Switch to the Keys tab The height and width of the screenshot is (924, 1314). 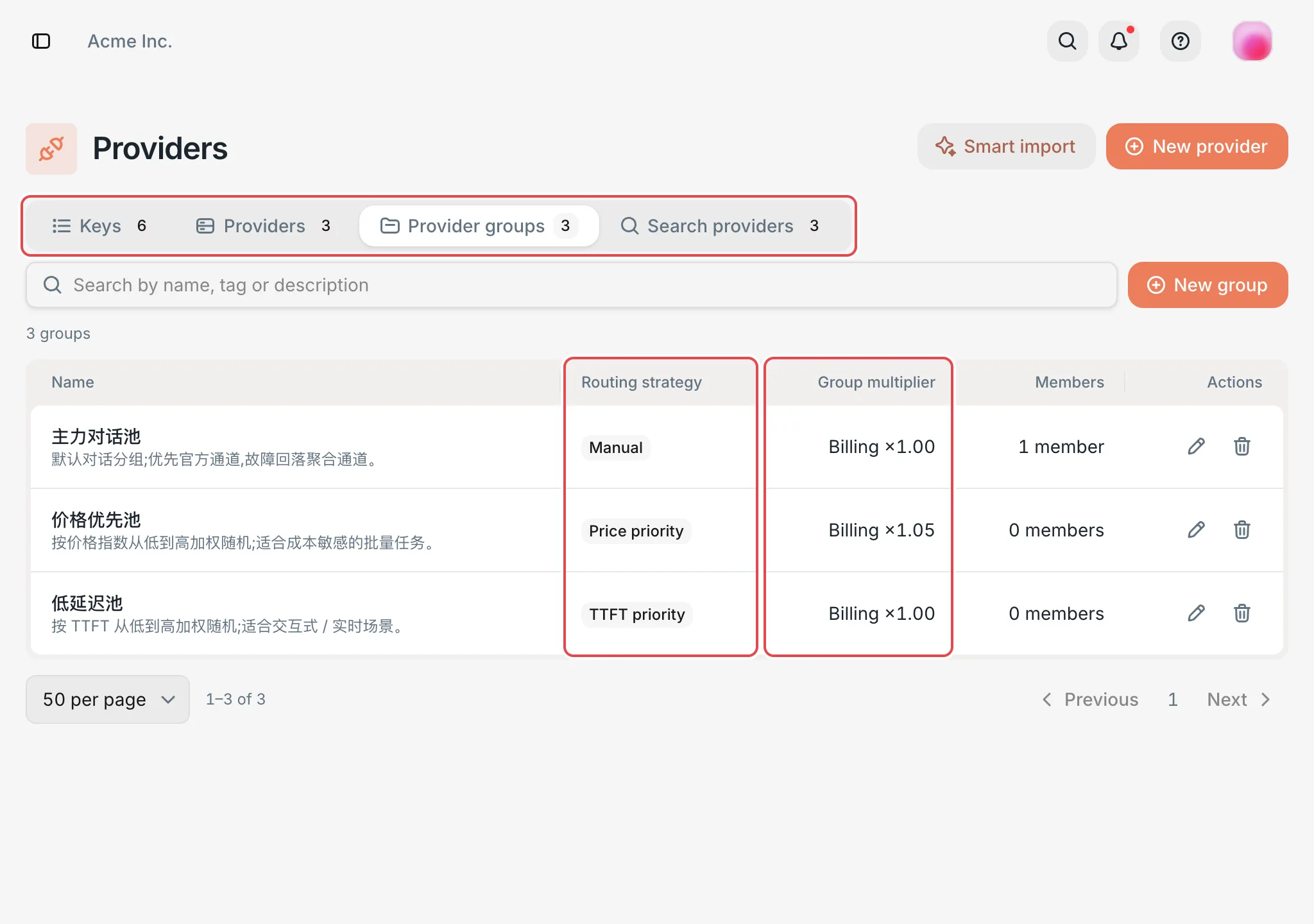tap(99, 226)
